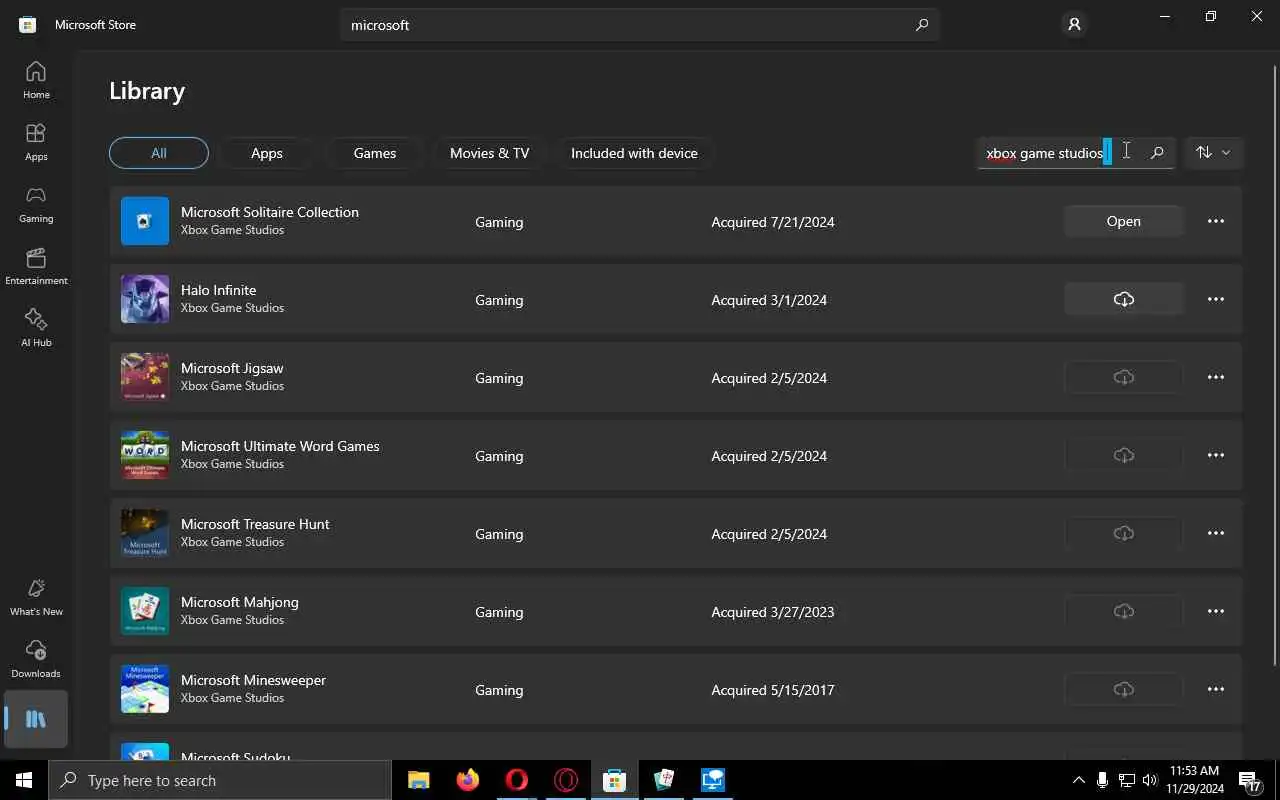Image resolution: width=1280 pixels, height=800 pixels.
Task: Show hidden system tray icons
Action: (1078, 780)
